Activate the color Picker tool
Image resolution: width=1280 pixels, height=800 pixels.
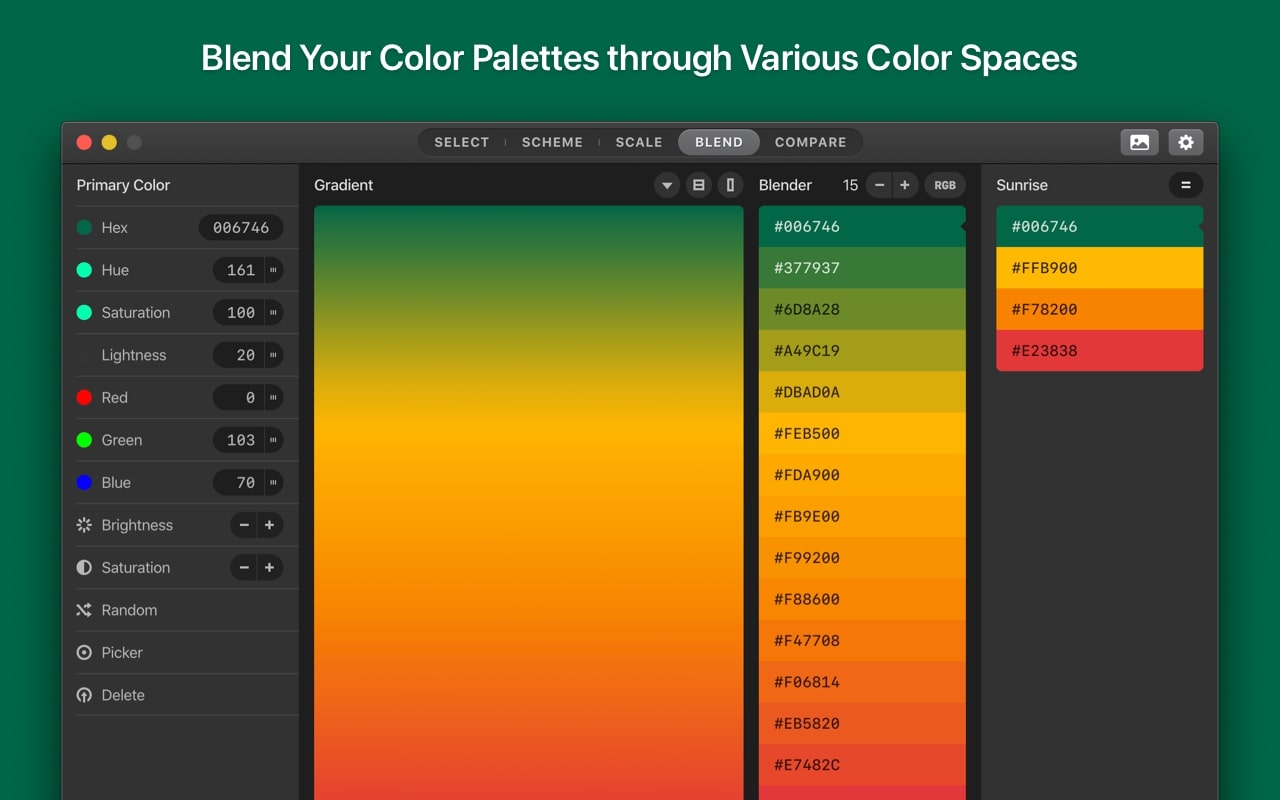84,653
